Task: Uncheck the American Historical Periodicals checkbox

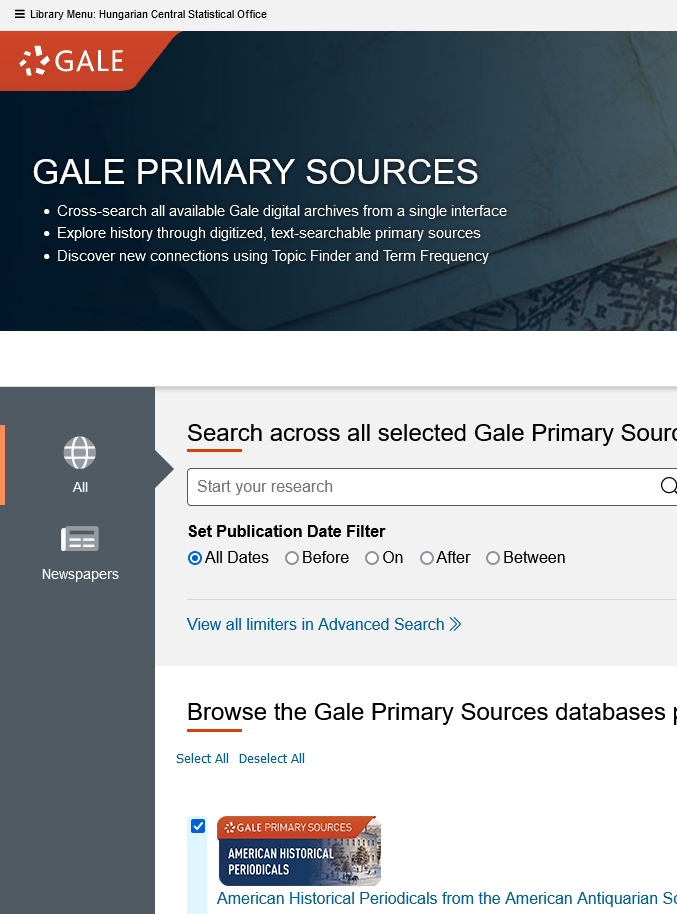Action: (197, 825)
